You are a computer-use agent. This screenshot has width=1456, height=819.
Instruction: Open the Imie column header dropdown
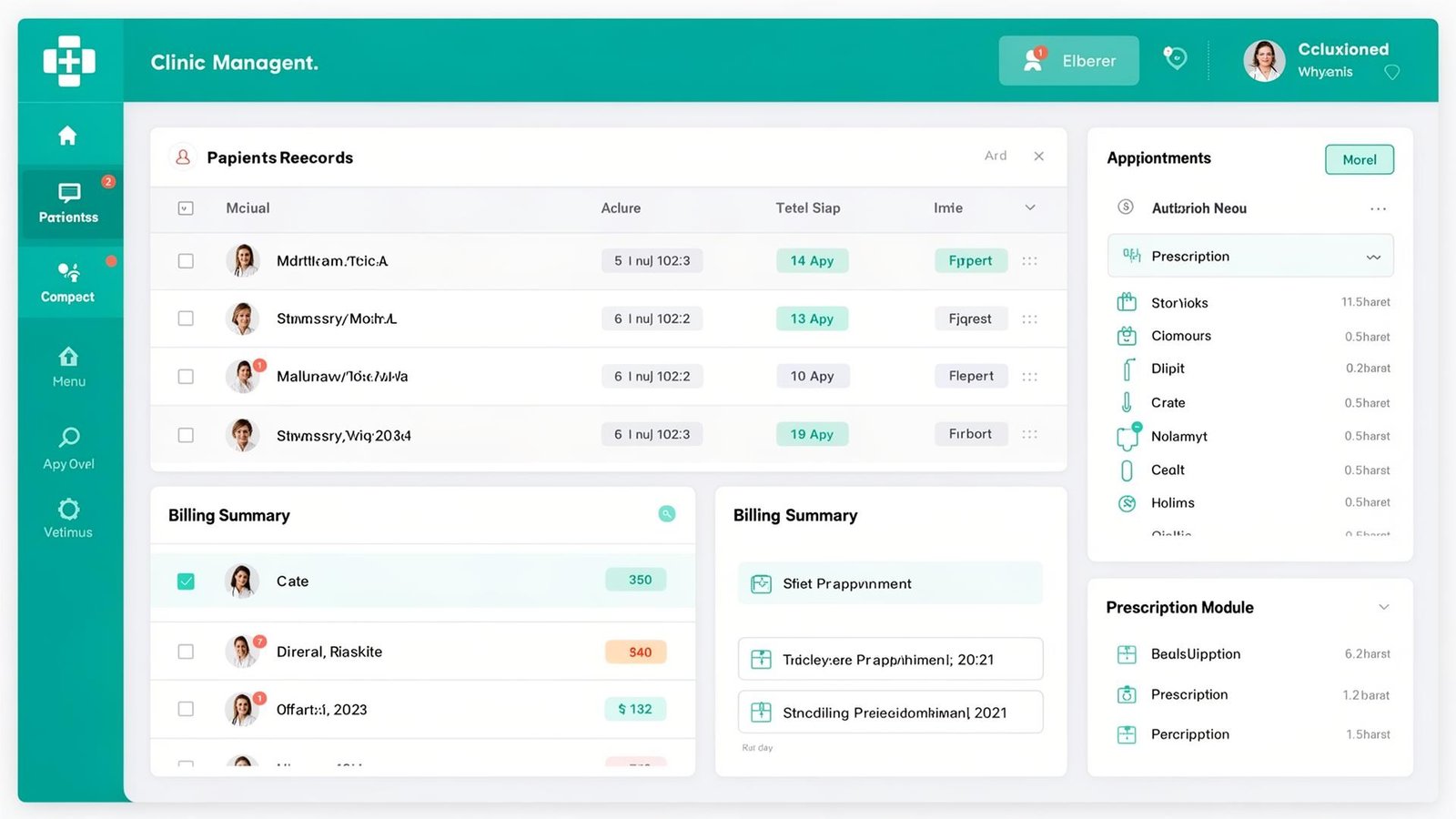1029,207
